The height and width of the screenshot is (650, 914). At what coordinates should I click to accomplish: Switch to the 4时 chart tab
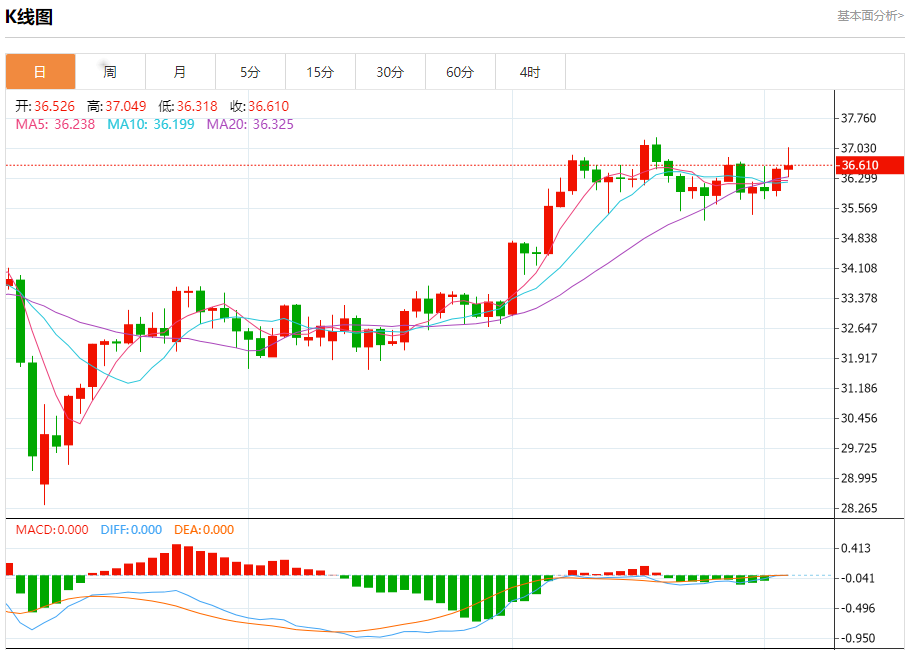530,72
